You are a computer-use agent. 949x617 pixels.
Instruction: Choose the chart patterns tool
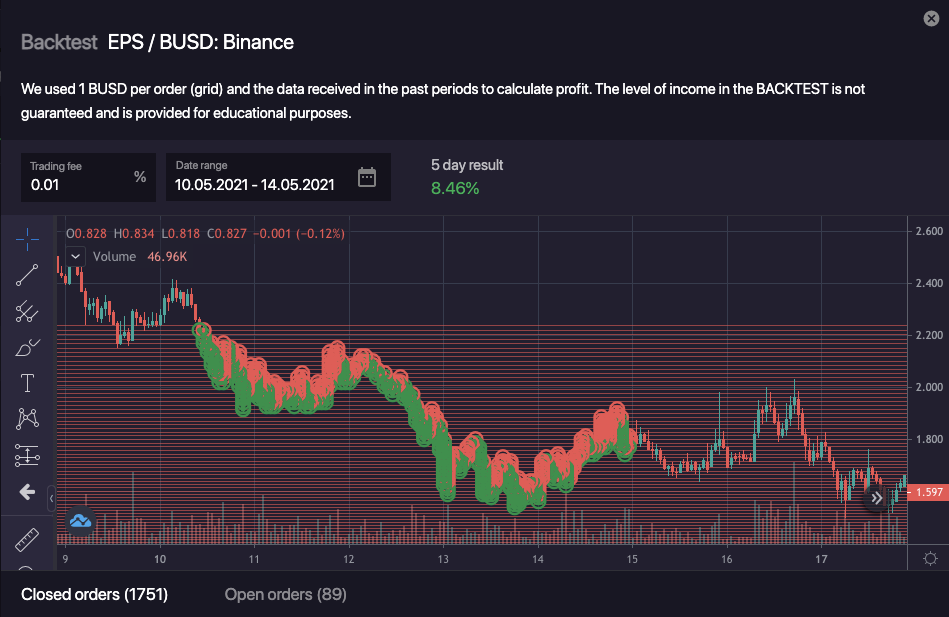coord(27,419)
